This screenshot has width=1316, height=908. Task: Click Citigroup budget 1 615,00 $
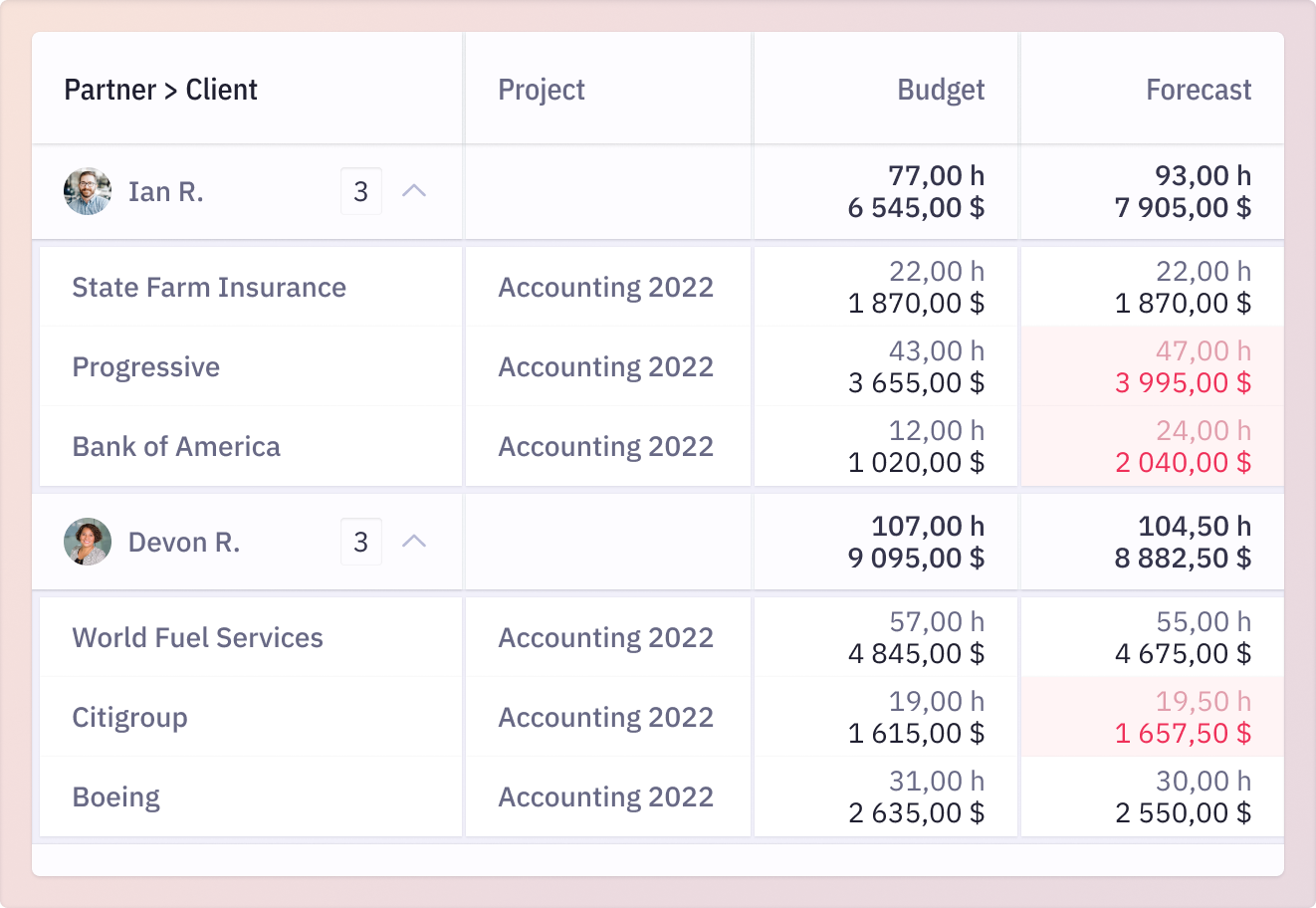[916, 734]
